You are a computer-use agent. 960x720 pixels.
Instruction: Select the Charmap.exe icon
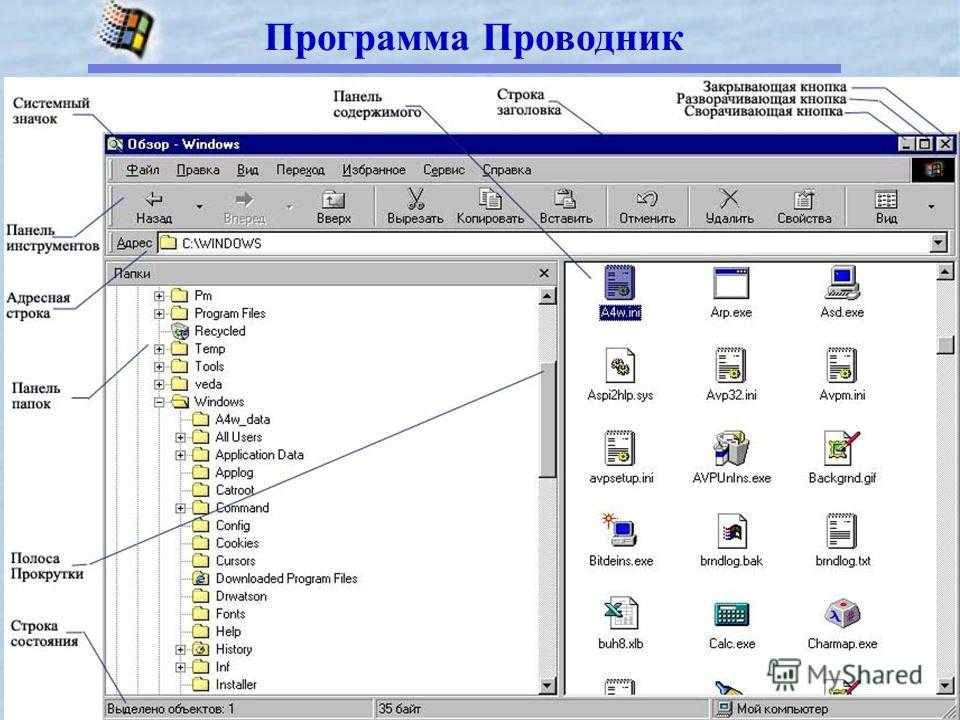[842, 613]
